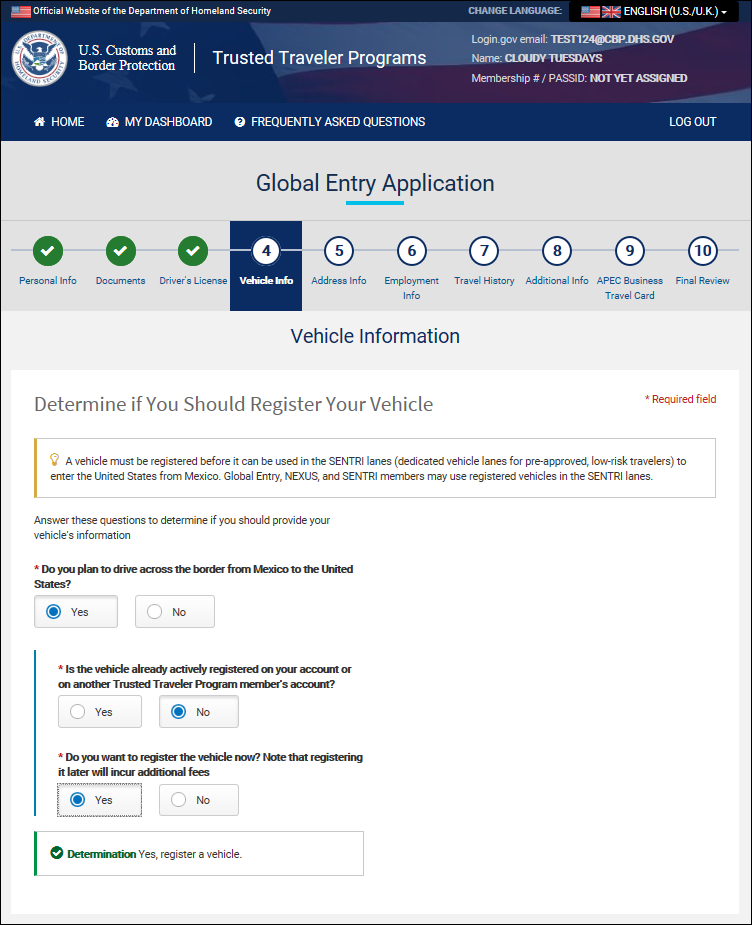The height and width of the screenshot is (925, 752).
Task: Go to step 5 Address Info circle
Action: point(339,250)
